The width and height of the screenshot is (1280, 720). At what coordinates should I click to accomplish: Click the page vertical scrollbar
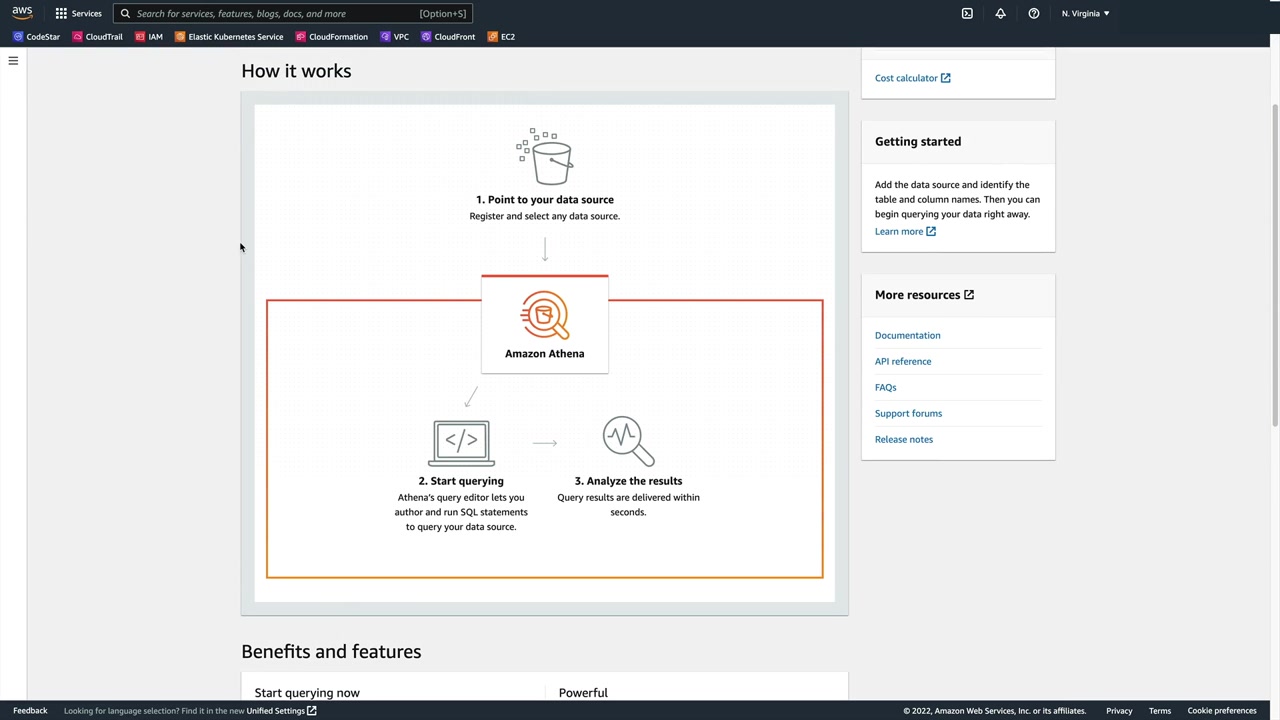(1275, 265)
